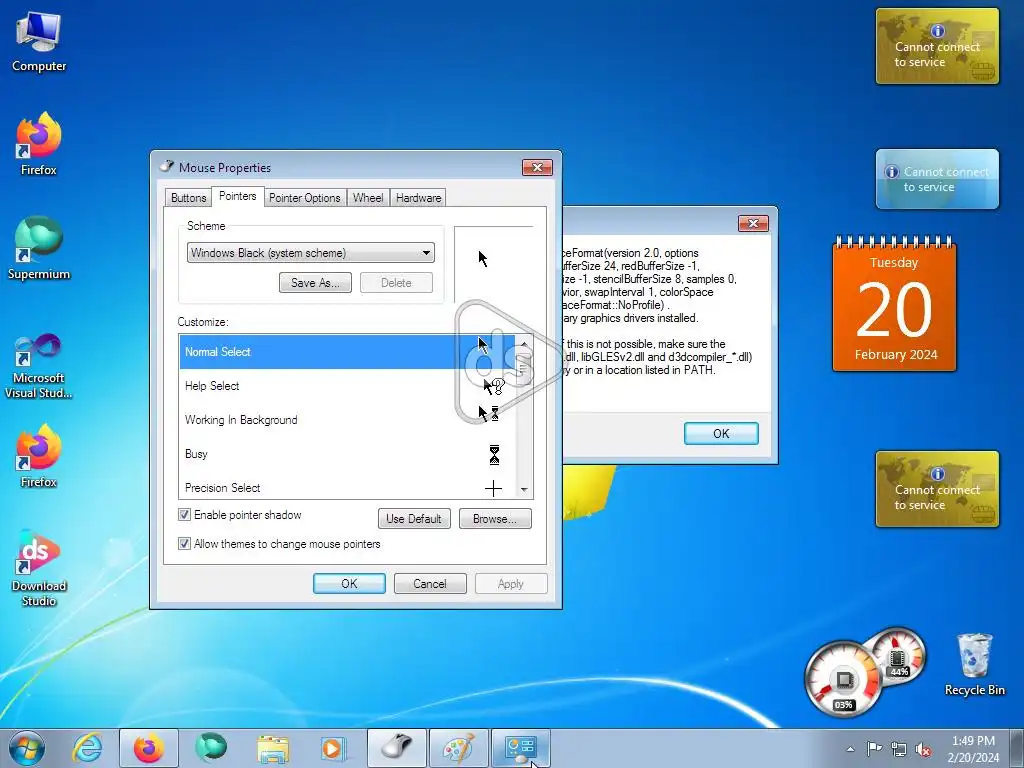Open the network tray icon
Screen dimensions: 1024x768
[x=899, y=749]
